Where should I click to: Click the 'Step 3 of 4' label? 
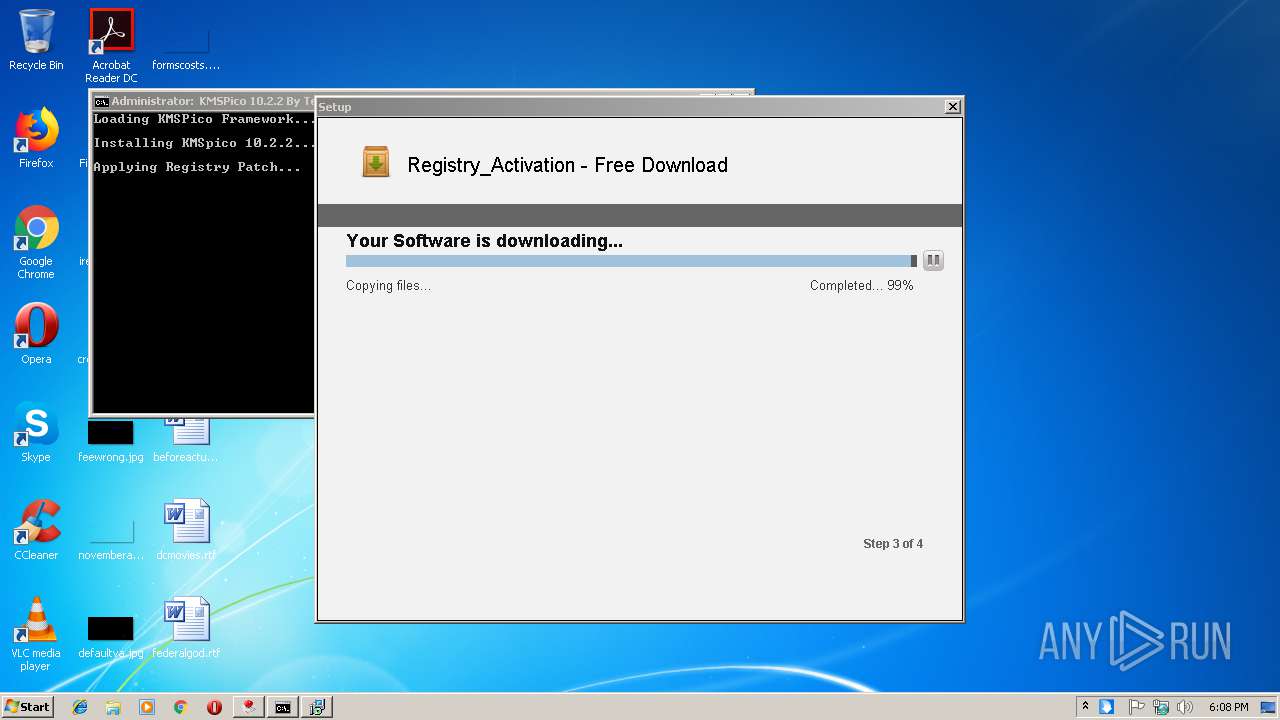[893, 544]
